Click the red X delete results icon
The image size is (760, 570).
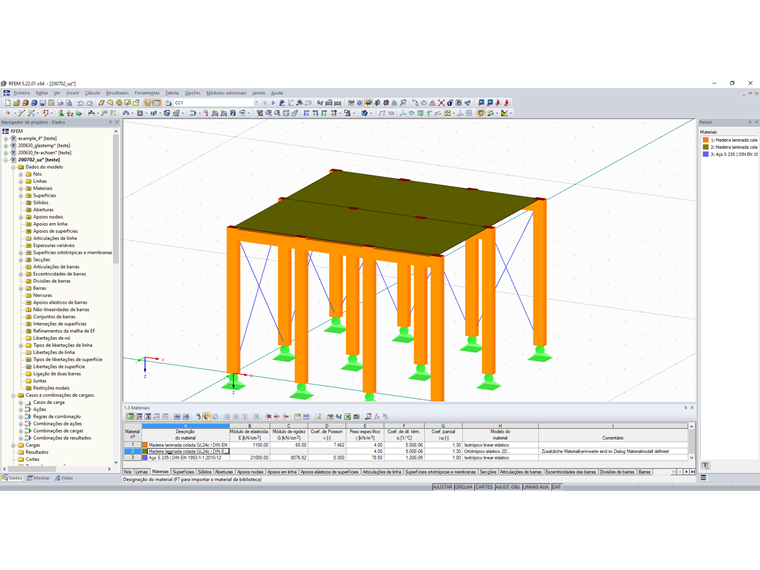click(x=441, y=103)
